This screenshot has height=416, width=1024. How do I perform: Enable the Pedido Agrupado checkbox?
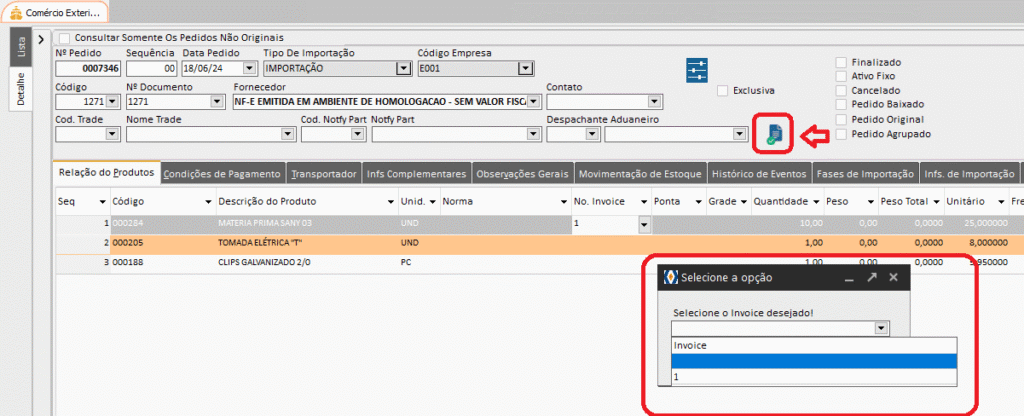(x=841, y=134)
